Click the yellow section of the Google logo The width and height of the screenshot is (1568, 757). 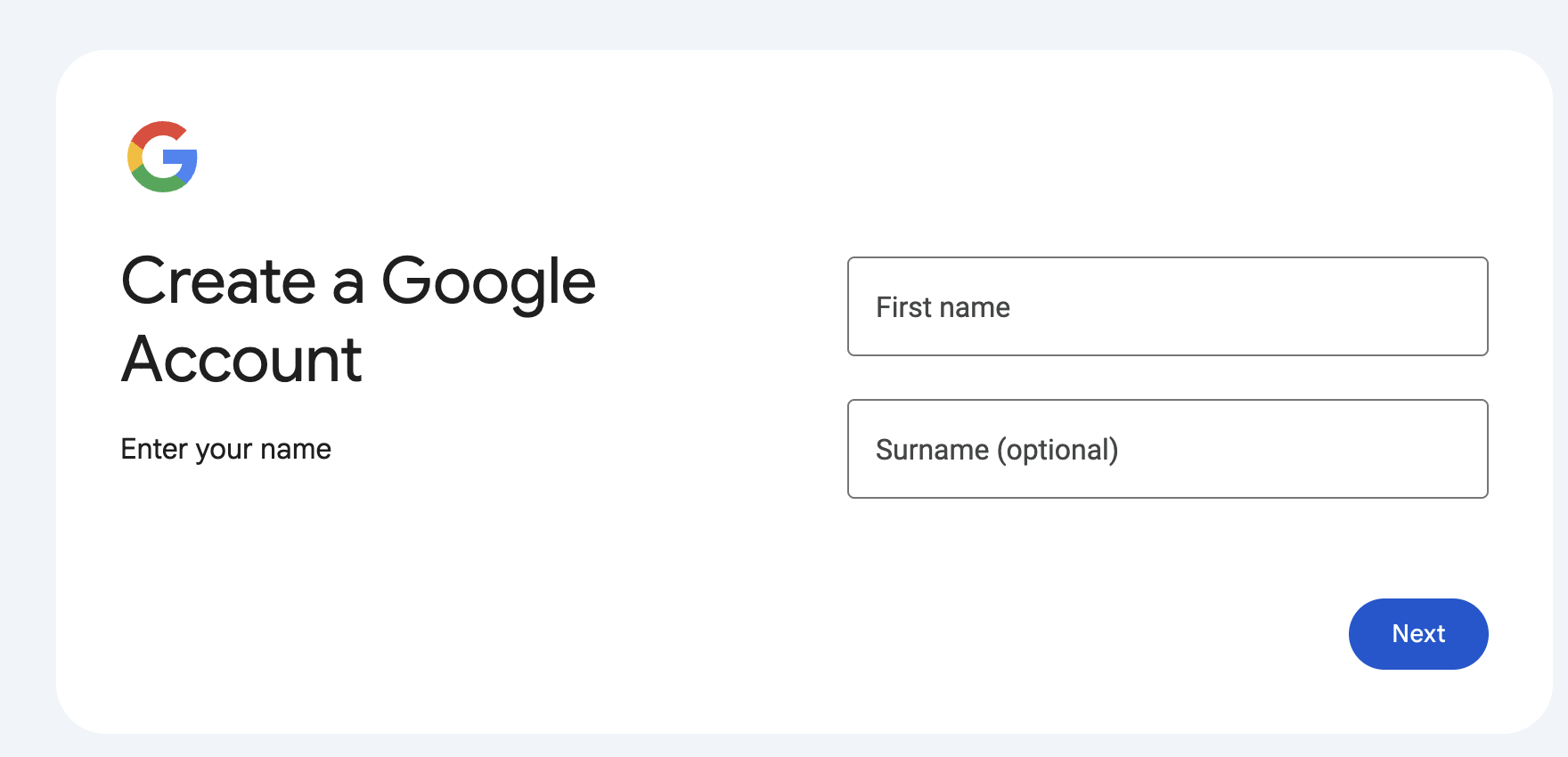point(135,157)
